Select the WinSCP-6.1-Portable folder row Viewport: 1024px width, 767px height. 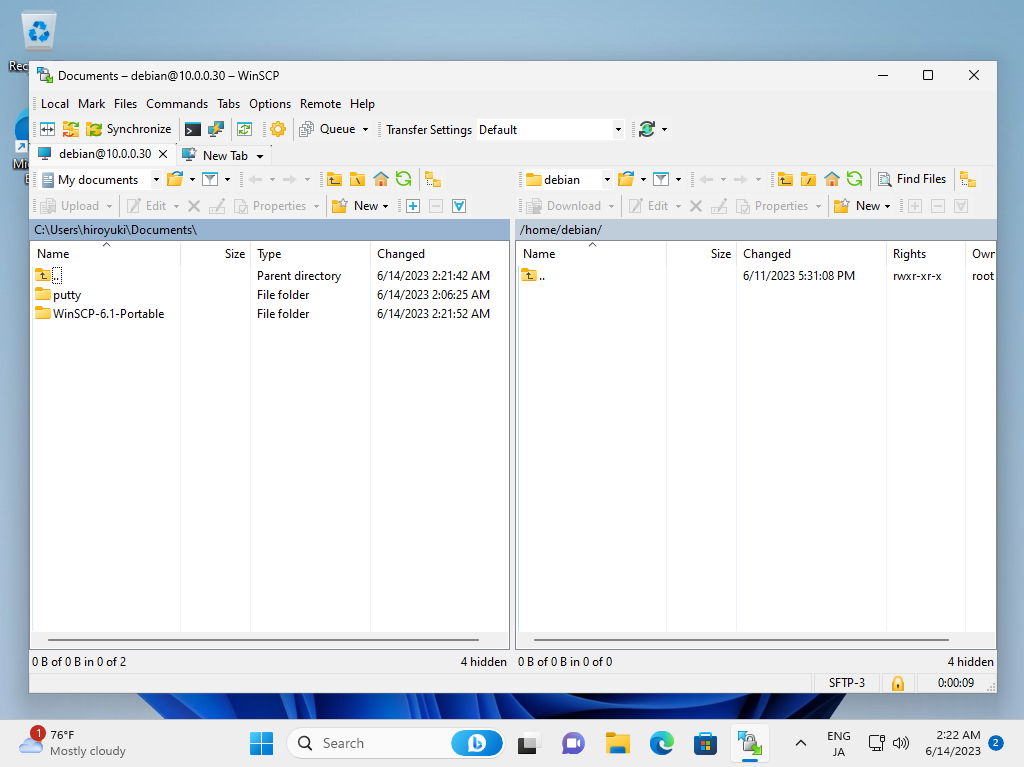point(270,314)
